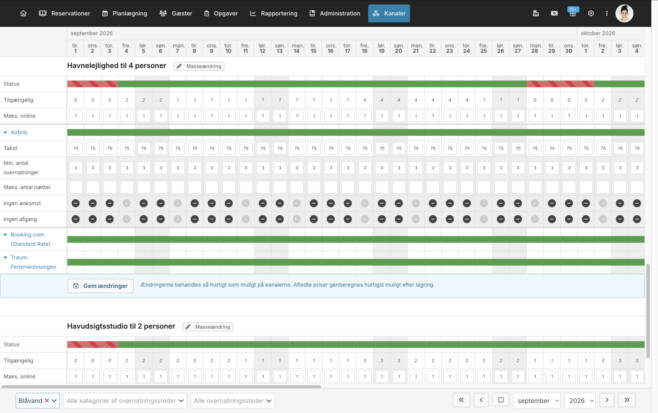Edit Airbnb Takst field for søndag 4 oktober
Viewport: 658px width, 413px height.
(637, 148)
